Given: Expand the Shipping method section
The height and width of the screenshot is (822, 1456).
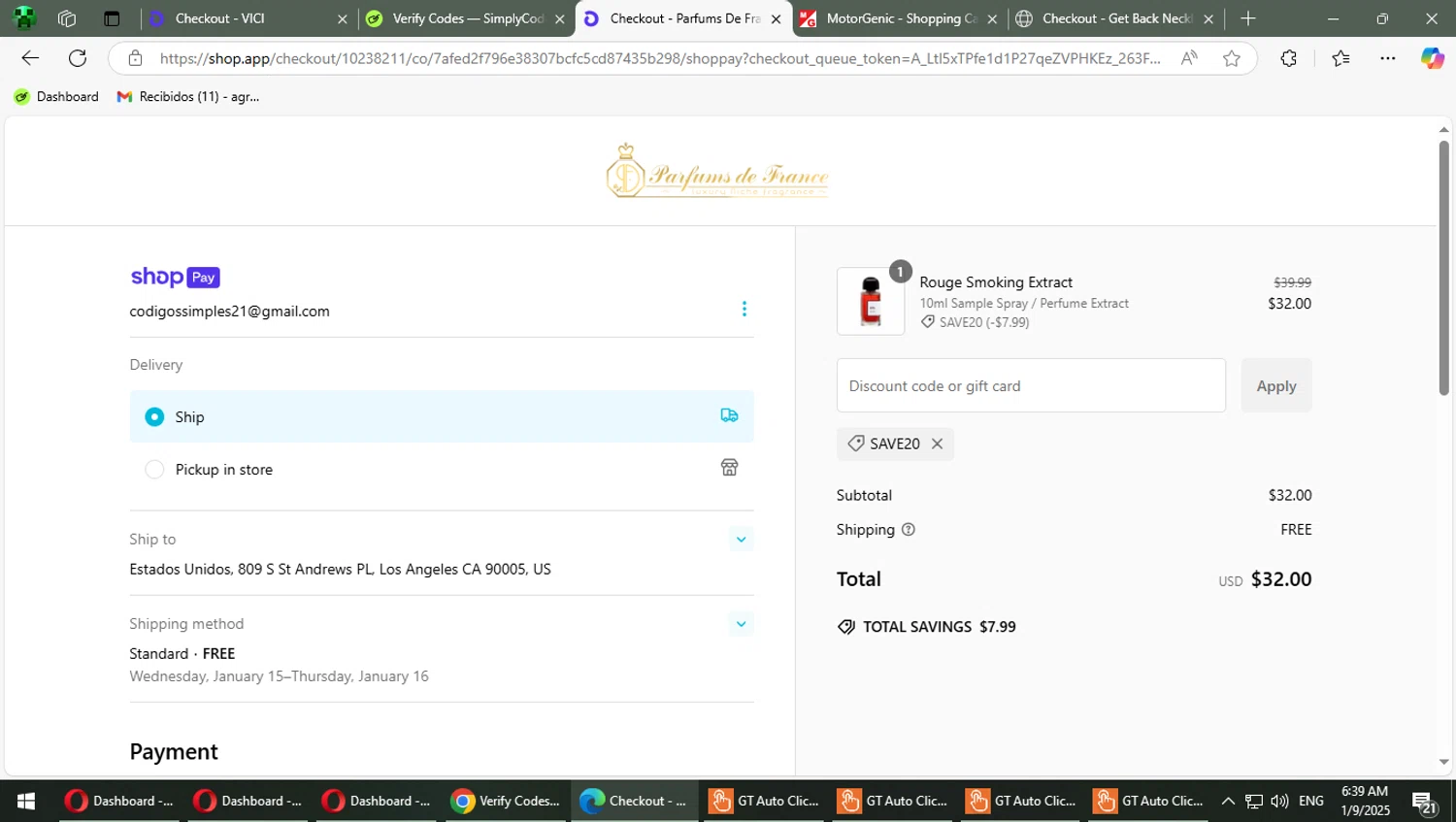Looking at the screenshot, I should point(741,624).
